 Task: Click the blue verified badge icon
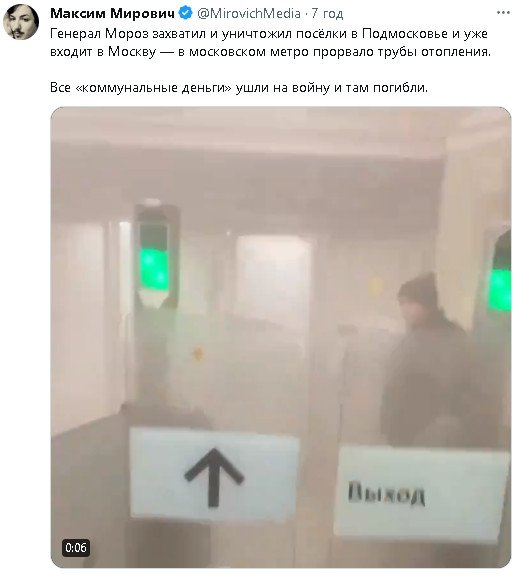click(x=185, y=14)
